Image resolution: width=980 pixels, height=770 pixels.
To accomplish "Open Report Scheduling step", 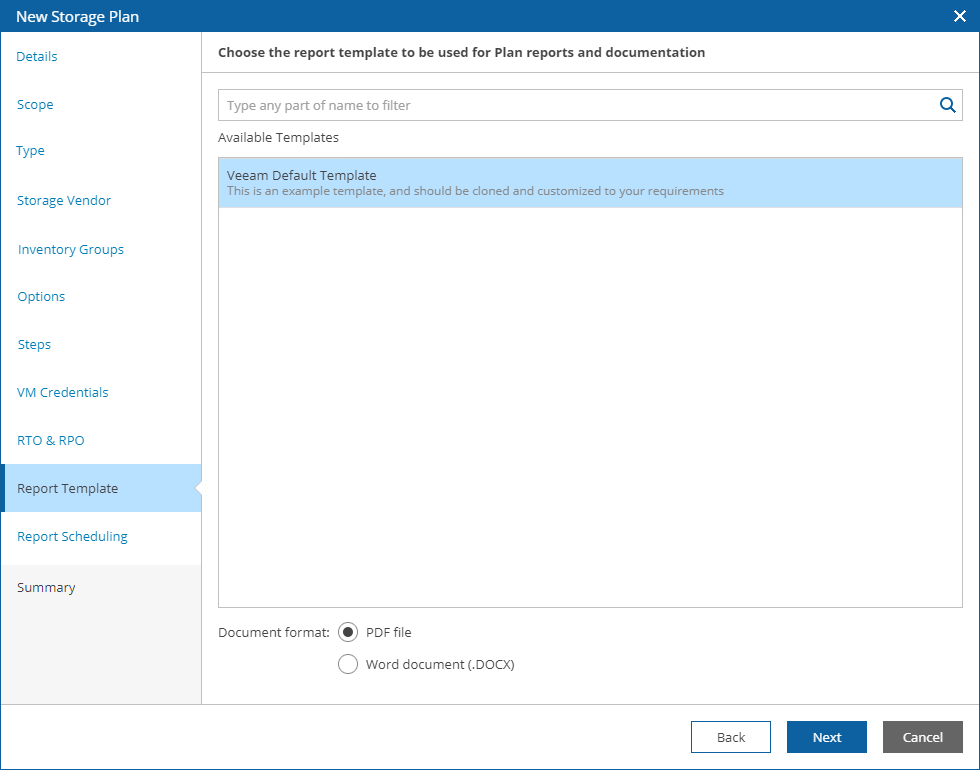I will pyautogui.click(x=72, y=536).
